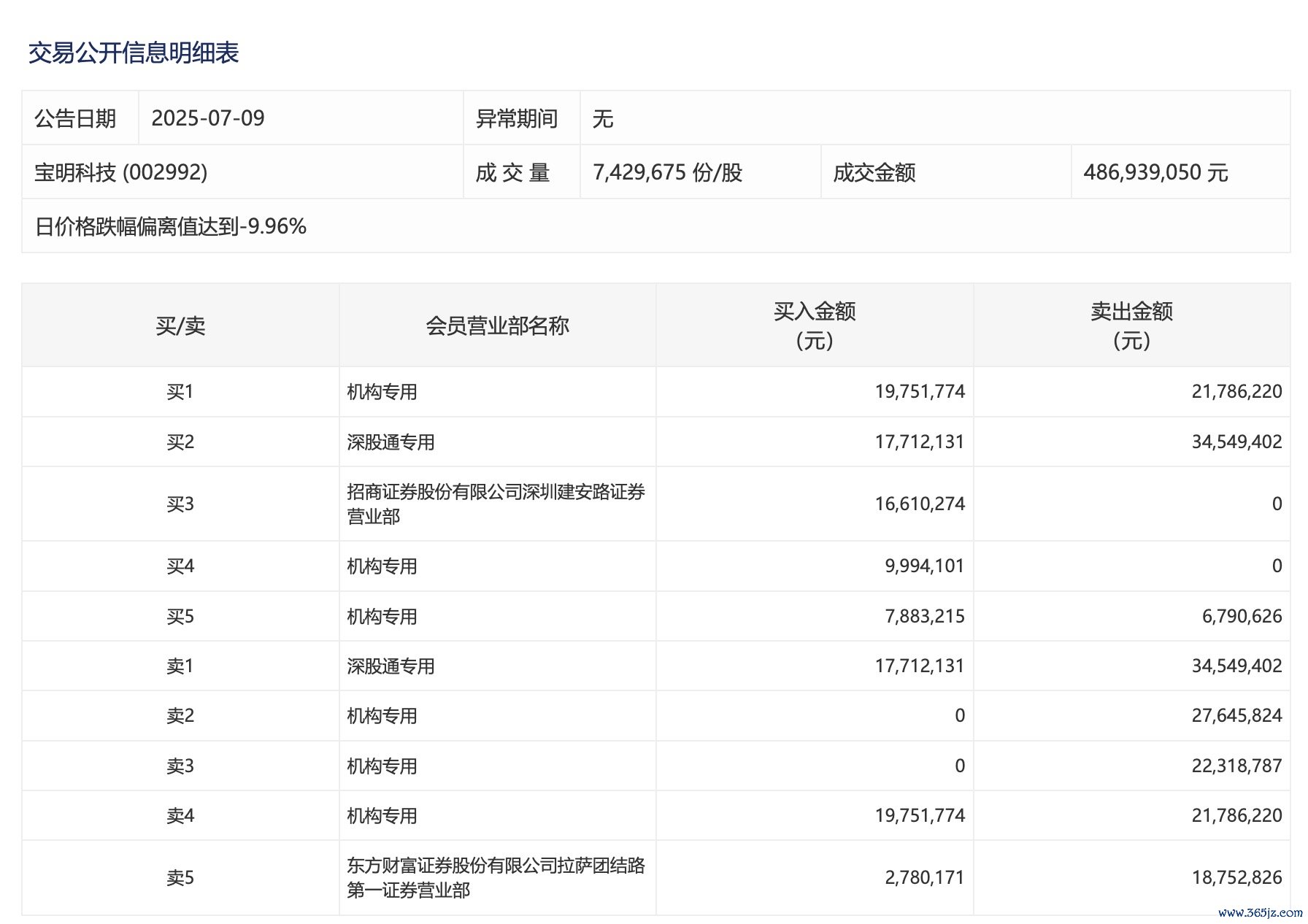Click turnover value 486,939,050 元
Screen dimensions: 1308x924
[1155, 172]
